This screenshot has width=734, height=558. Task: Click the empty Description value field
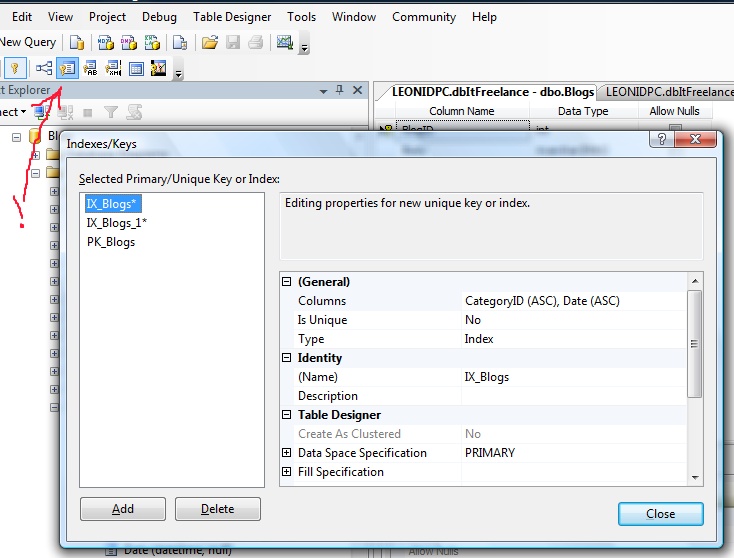(x=574, y=396)
